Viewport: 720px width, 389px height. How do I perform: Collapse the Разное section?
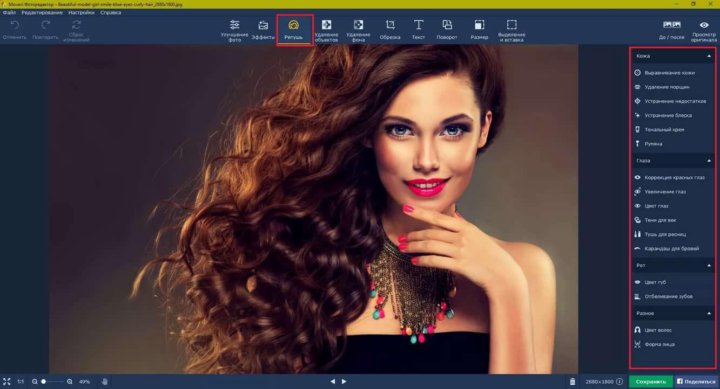(x=709, y=313)
